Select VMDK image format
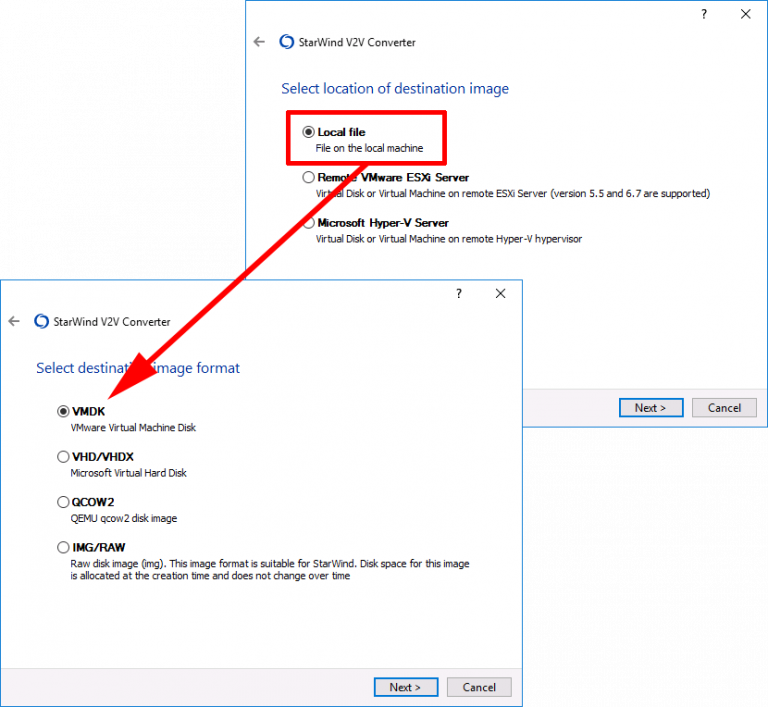Viewport: 768px width, 707px height. pyautogui.click(x=63, y=411)
